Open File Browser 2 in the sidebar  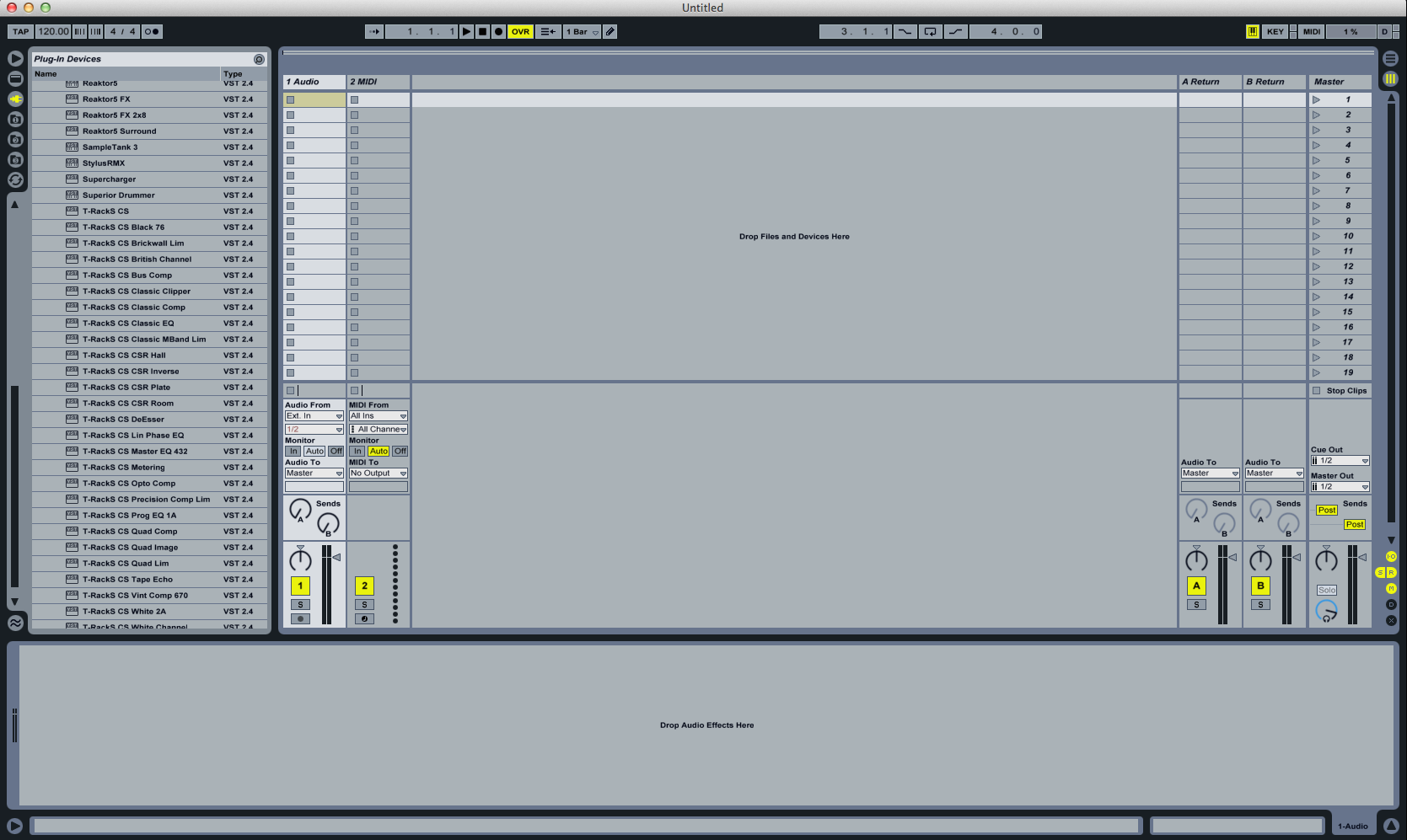pyautogui.click(x=15, y=138)
